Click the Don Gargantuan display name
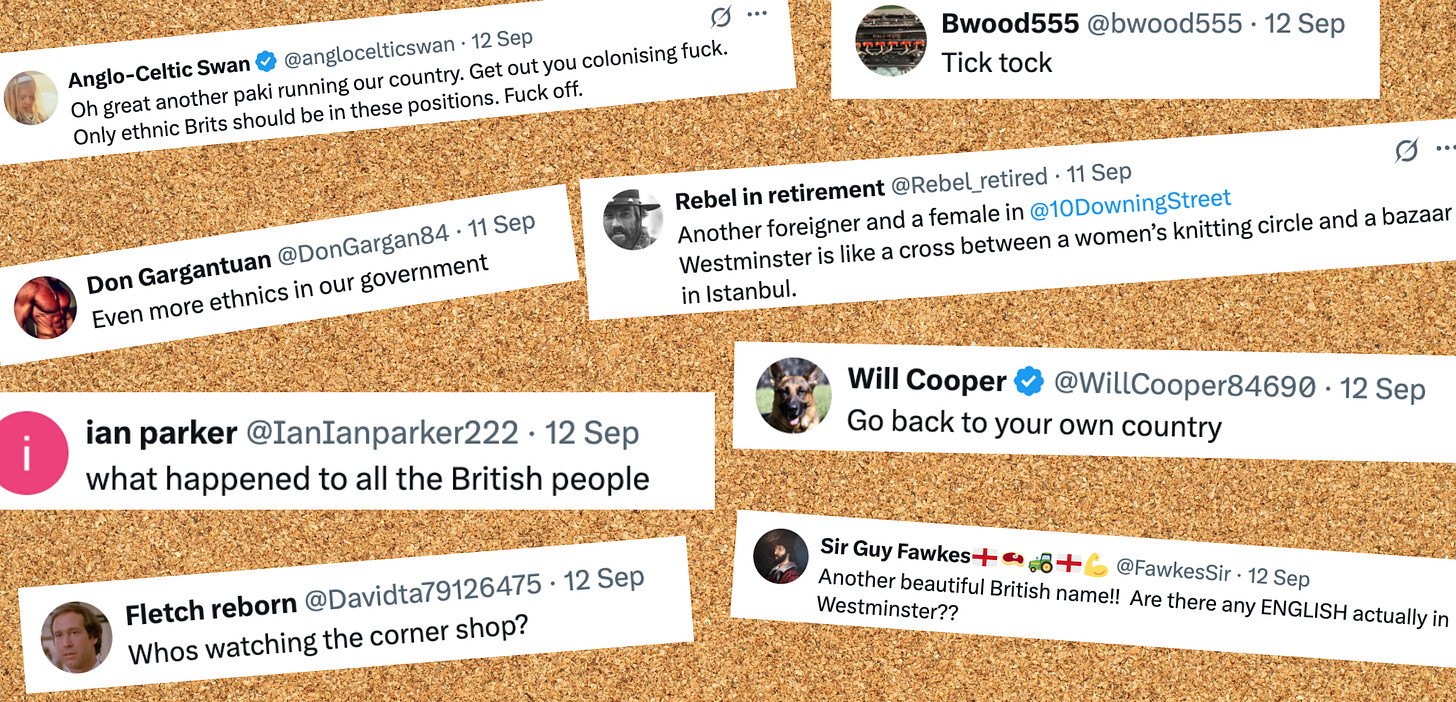The image size is (1456, 702). pos(179,272)
